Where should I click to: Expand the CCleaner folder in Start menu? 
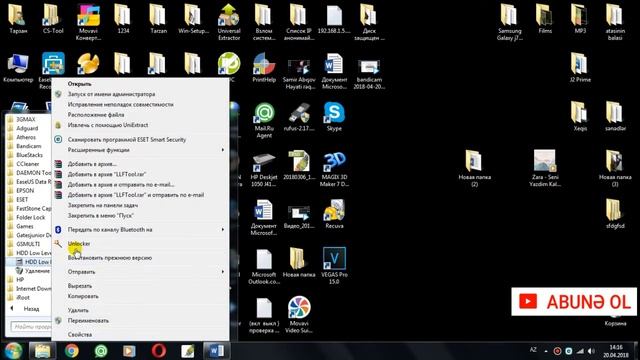click(29, 164)
